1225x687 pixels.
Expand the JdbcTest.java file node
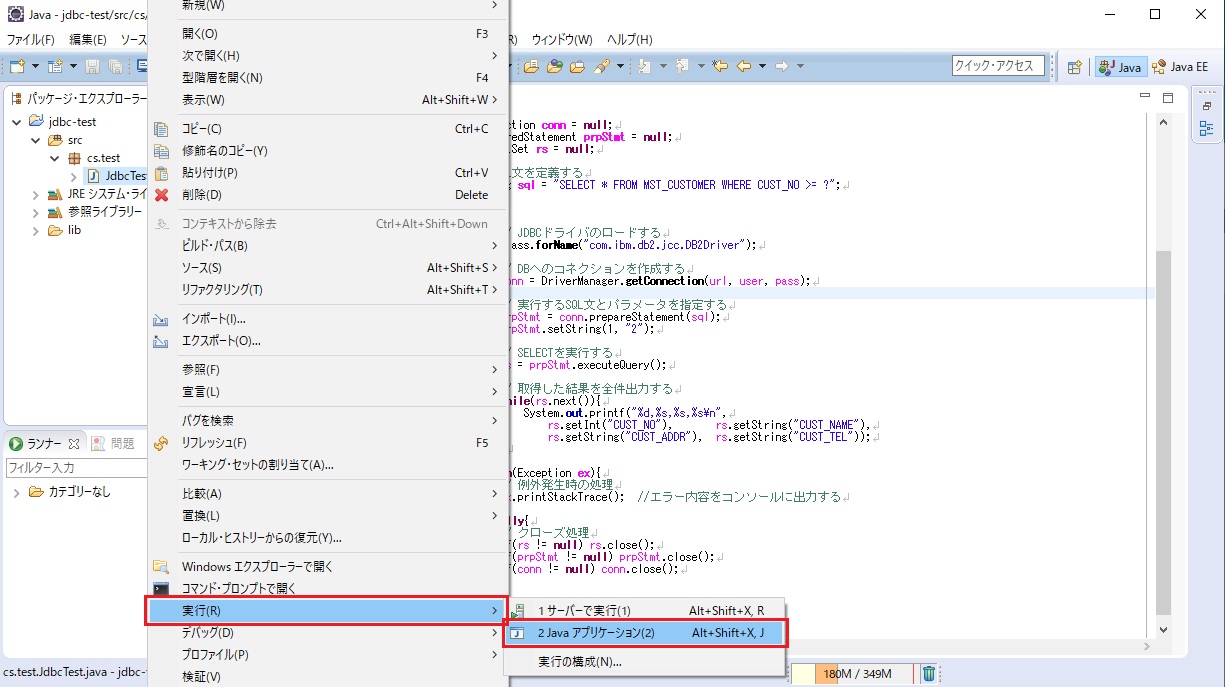coord(74,176)
